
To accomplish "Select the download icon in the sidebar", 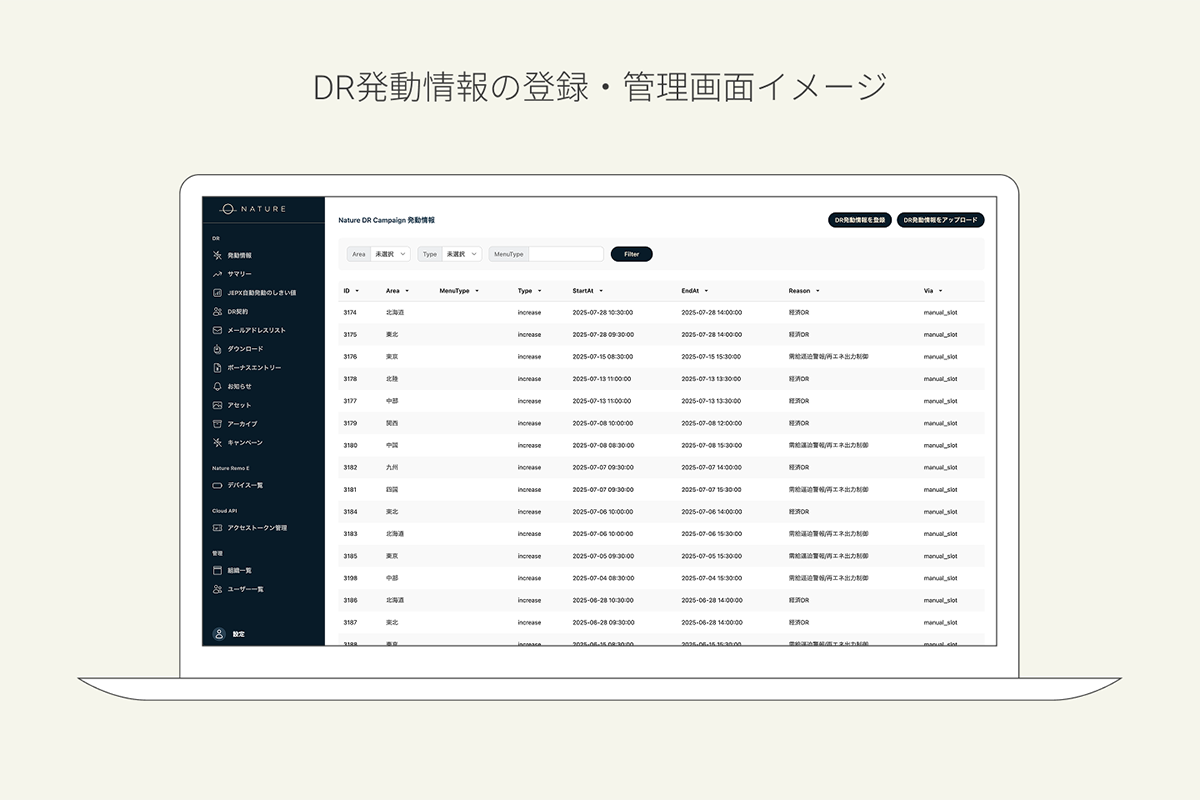I will (x=218, y=350).
